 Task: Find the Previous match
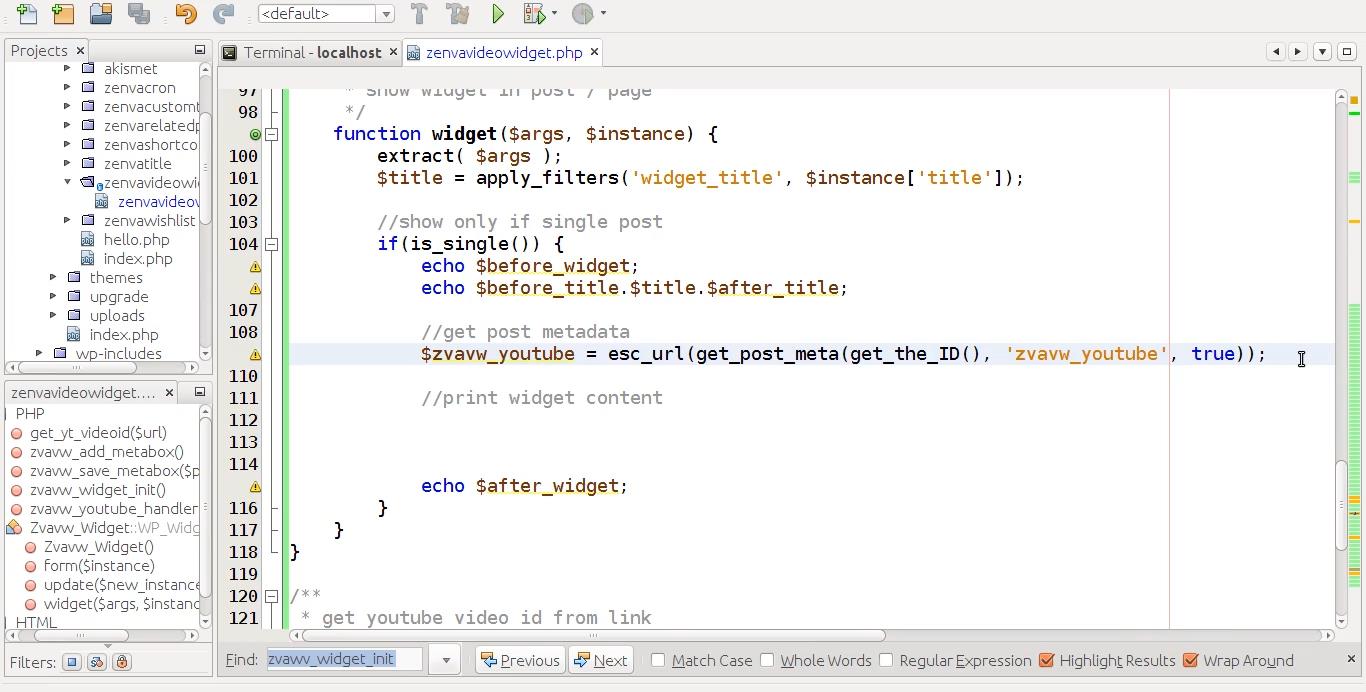[x=520, y=660]
